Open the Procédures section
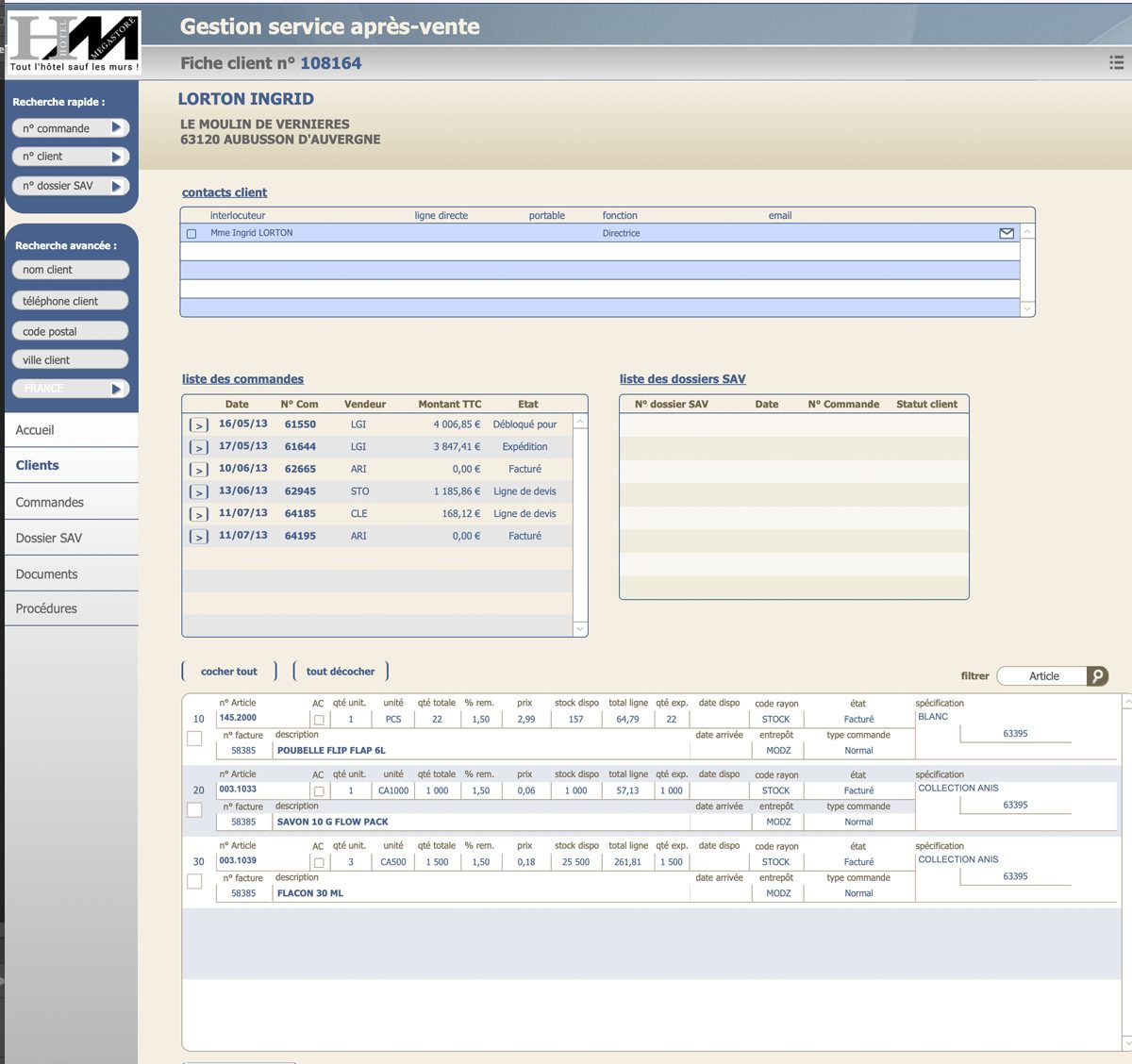Viewport: 1132px width, 1064px height. (72, 609)
